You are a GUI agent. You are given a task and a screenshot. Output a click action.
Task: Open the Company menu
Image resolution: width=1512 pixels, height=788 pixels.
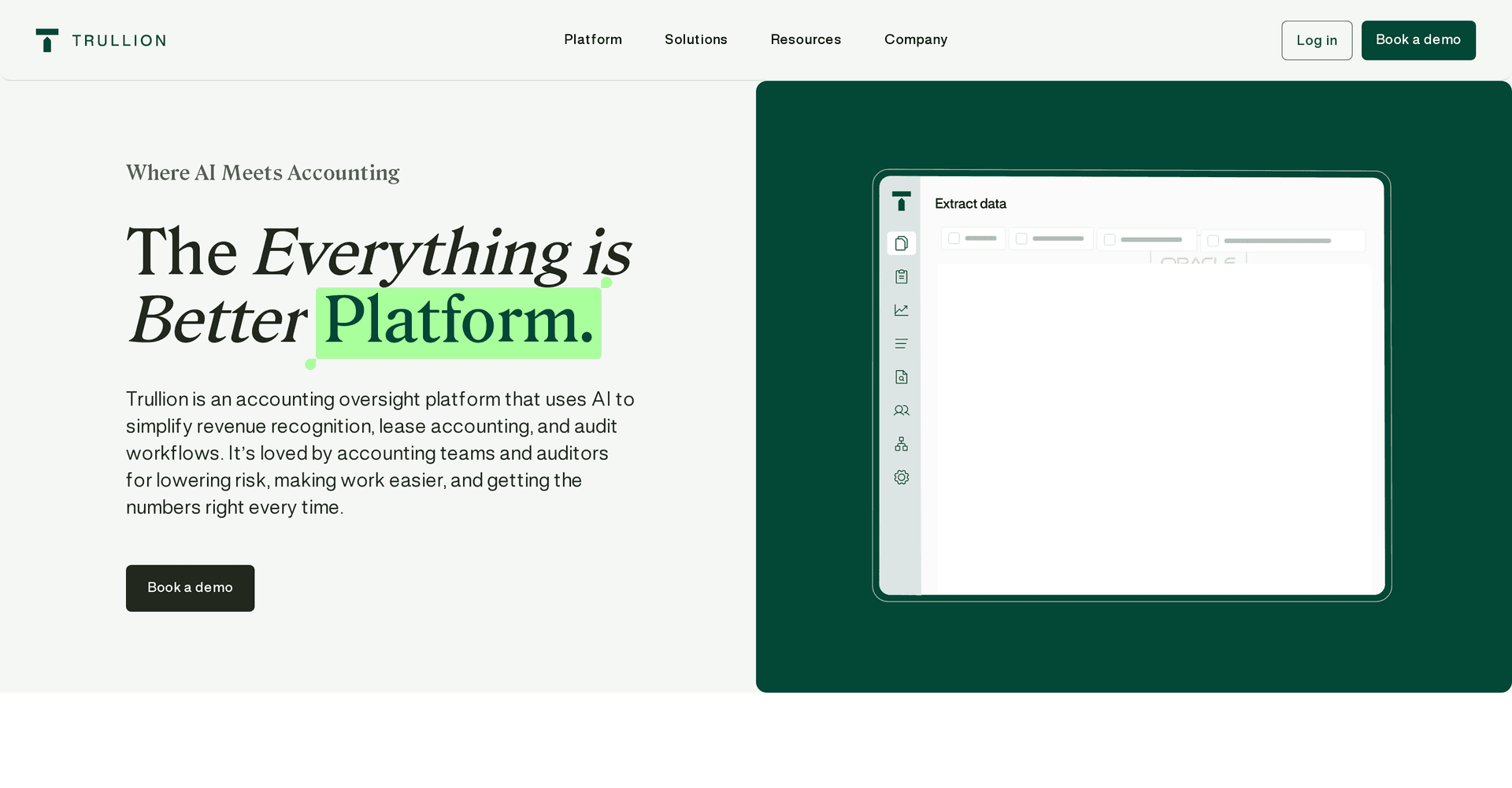coord(916,39)
